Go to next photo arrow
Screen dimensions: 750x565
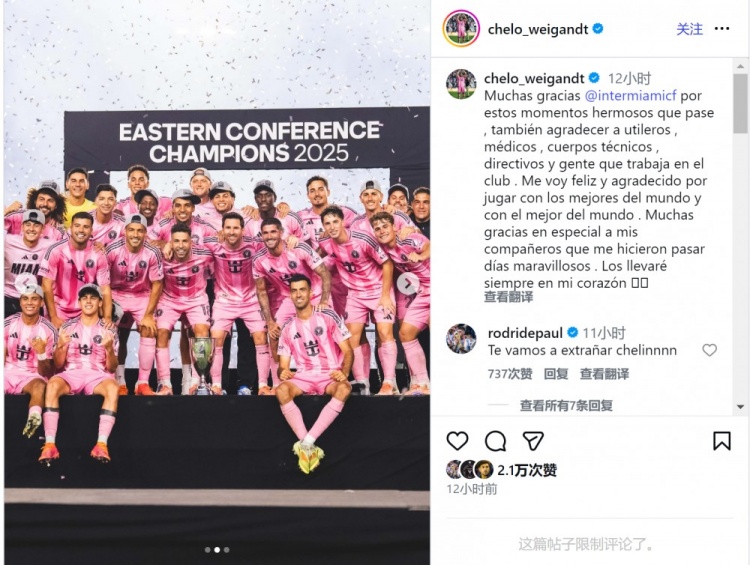[408, 284]
